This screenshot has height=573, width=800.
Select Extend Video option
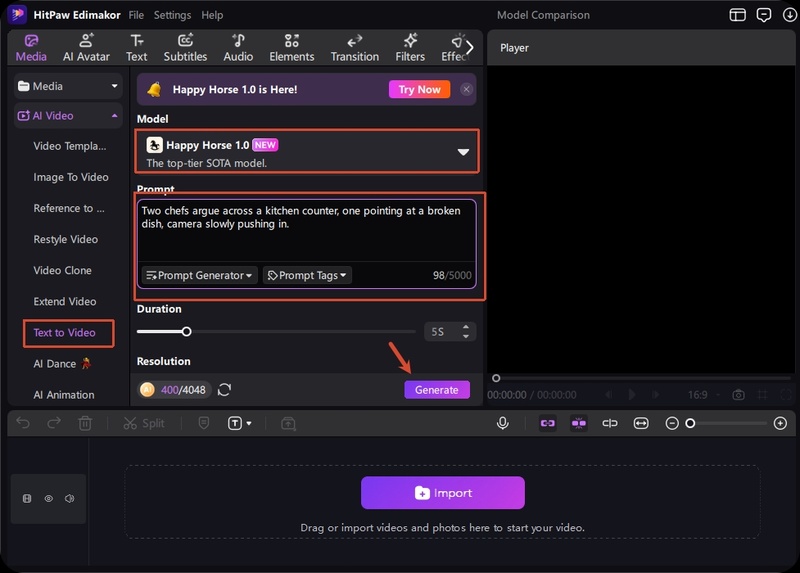click(65, 302)
